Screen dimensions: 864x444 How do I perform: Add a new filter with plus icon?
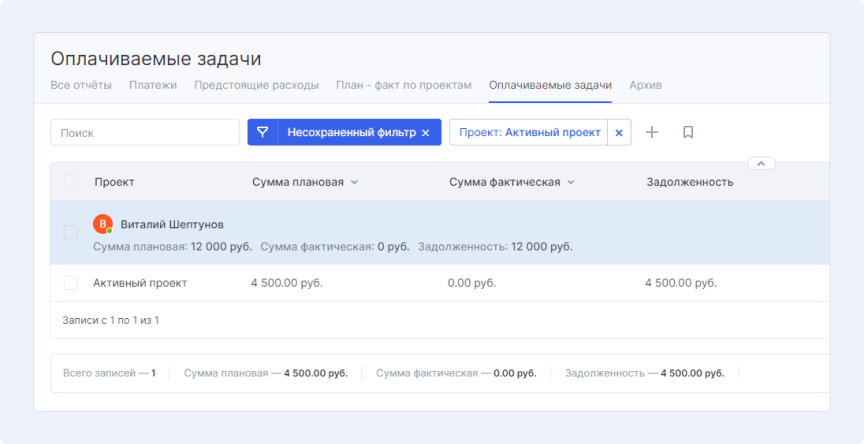(x=652, y=132)
